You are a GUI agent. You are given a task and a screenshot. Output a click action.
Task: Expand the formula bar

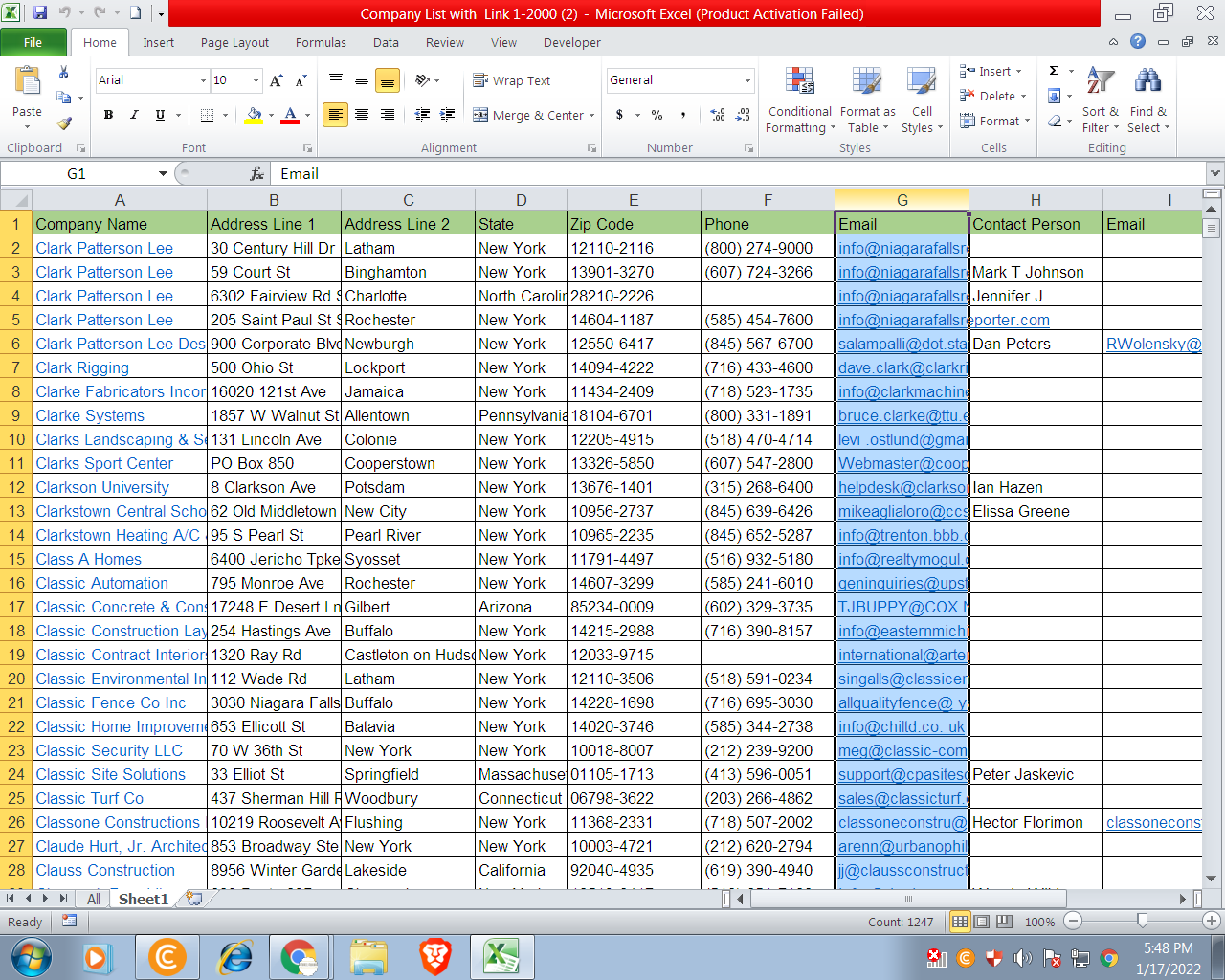point(1215,173)
